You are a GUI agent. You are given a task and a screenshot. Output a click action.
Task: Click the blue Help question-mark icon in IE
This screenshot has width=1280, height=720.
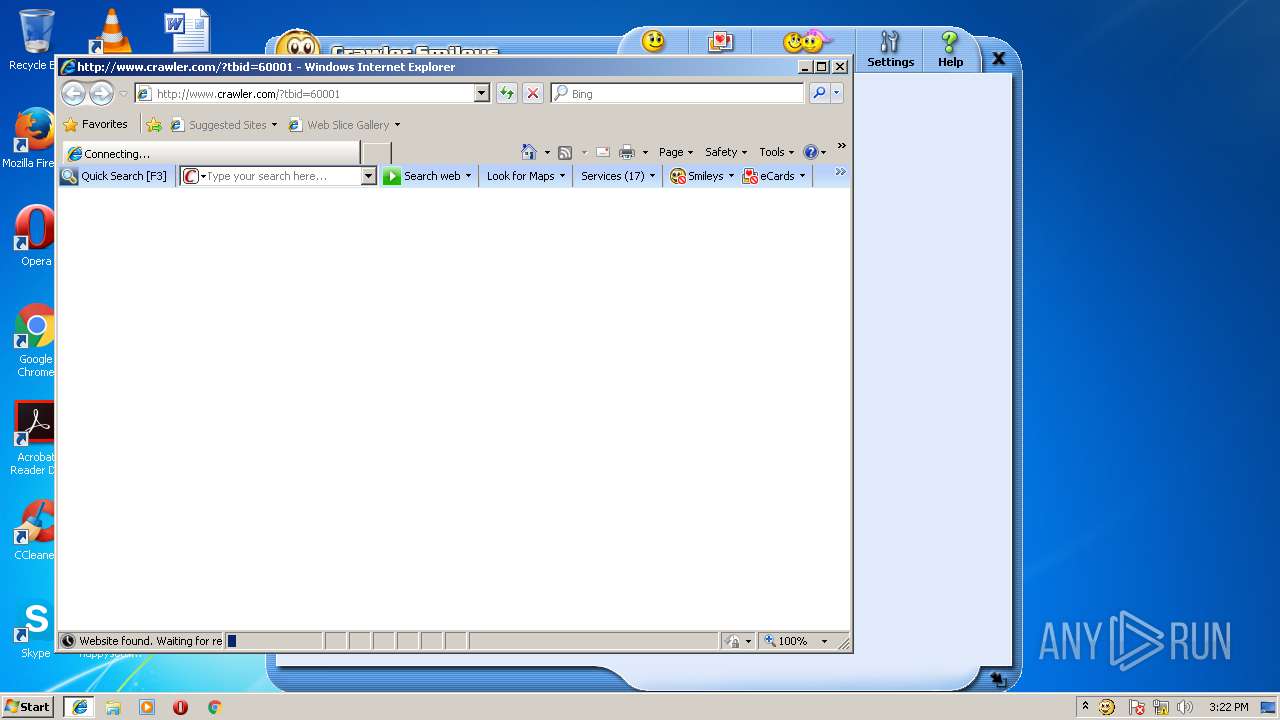click(x=810, y=152)
